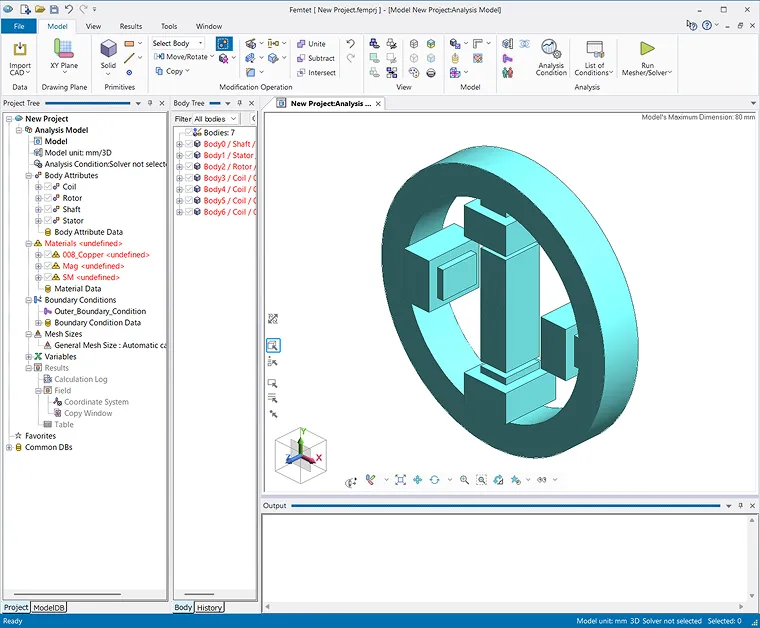The height and width of the screenshot is (628, 760).
Task: Click the zoom window tool
Action: [x=481, y=480]
